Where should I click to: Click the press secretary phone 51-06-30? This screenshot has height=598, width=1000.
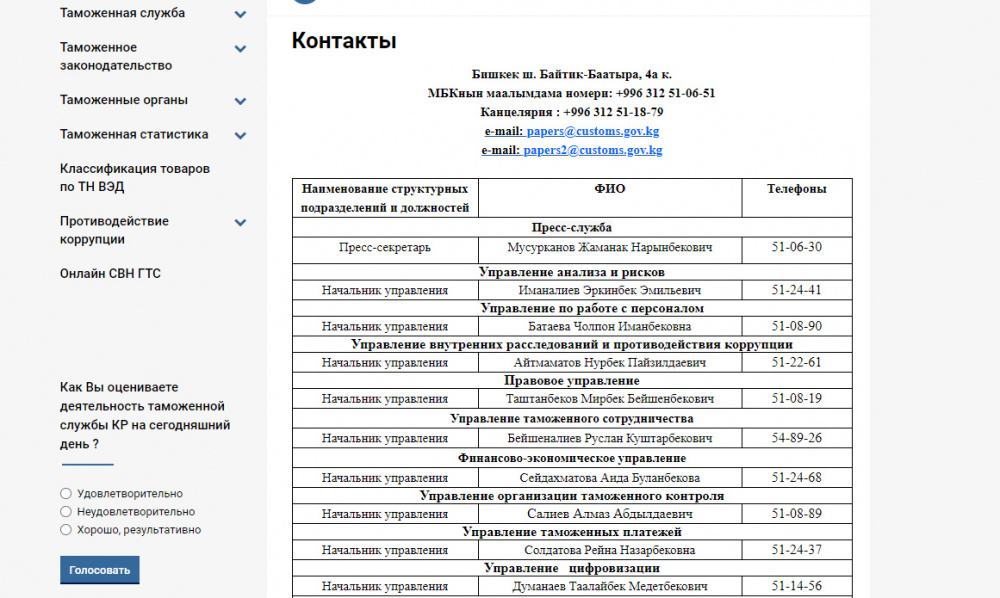click(796, 247)
